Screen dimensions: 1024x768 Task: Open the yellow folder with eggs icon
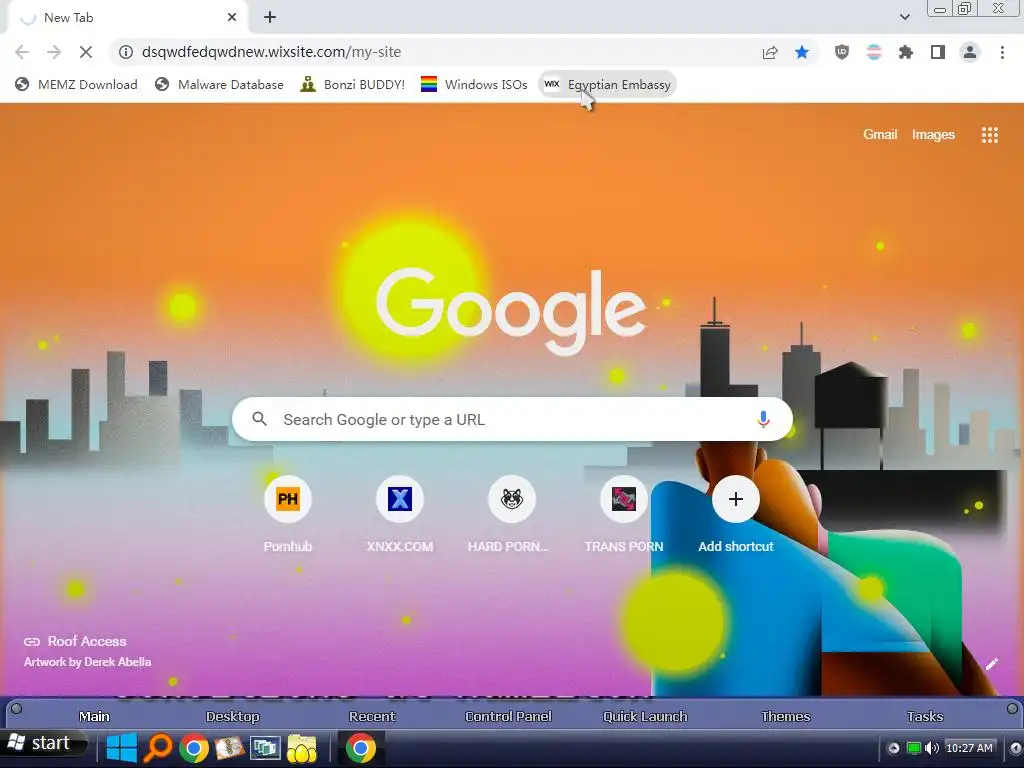[x=301, y=748]
